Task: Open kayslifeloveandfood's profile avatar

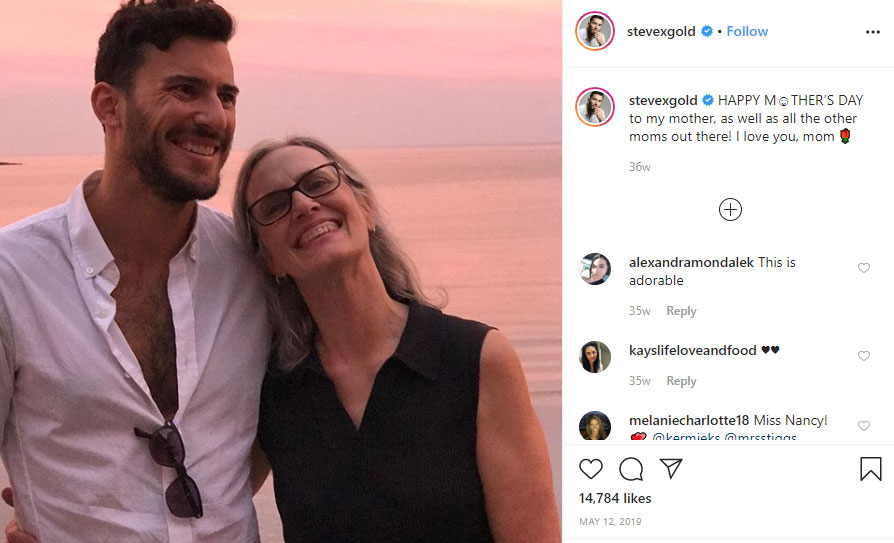Action: [x=595, y=357]
